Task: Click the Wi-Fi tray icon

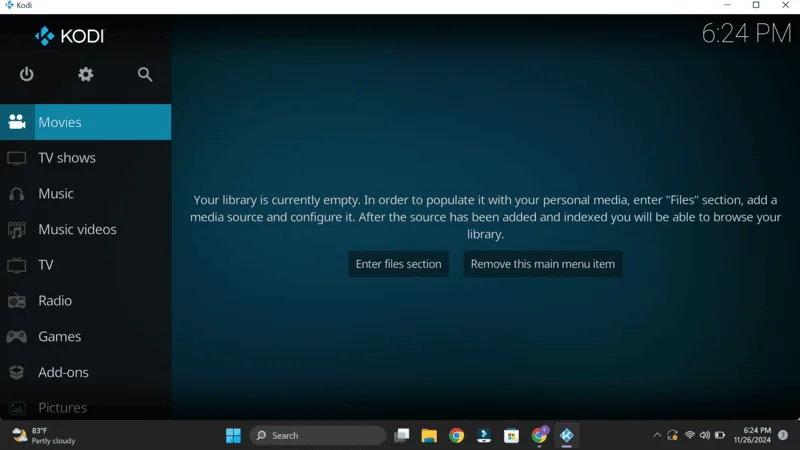Action: click(x=690, y=435)
